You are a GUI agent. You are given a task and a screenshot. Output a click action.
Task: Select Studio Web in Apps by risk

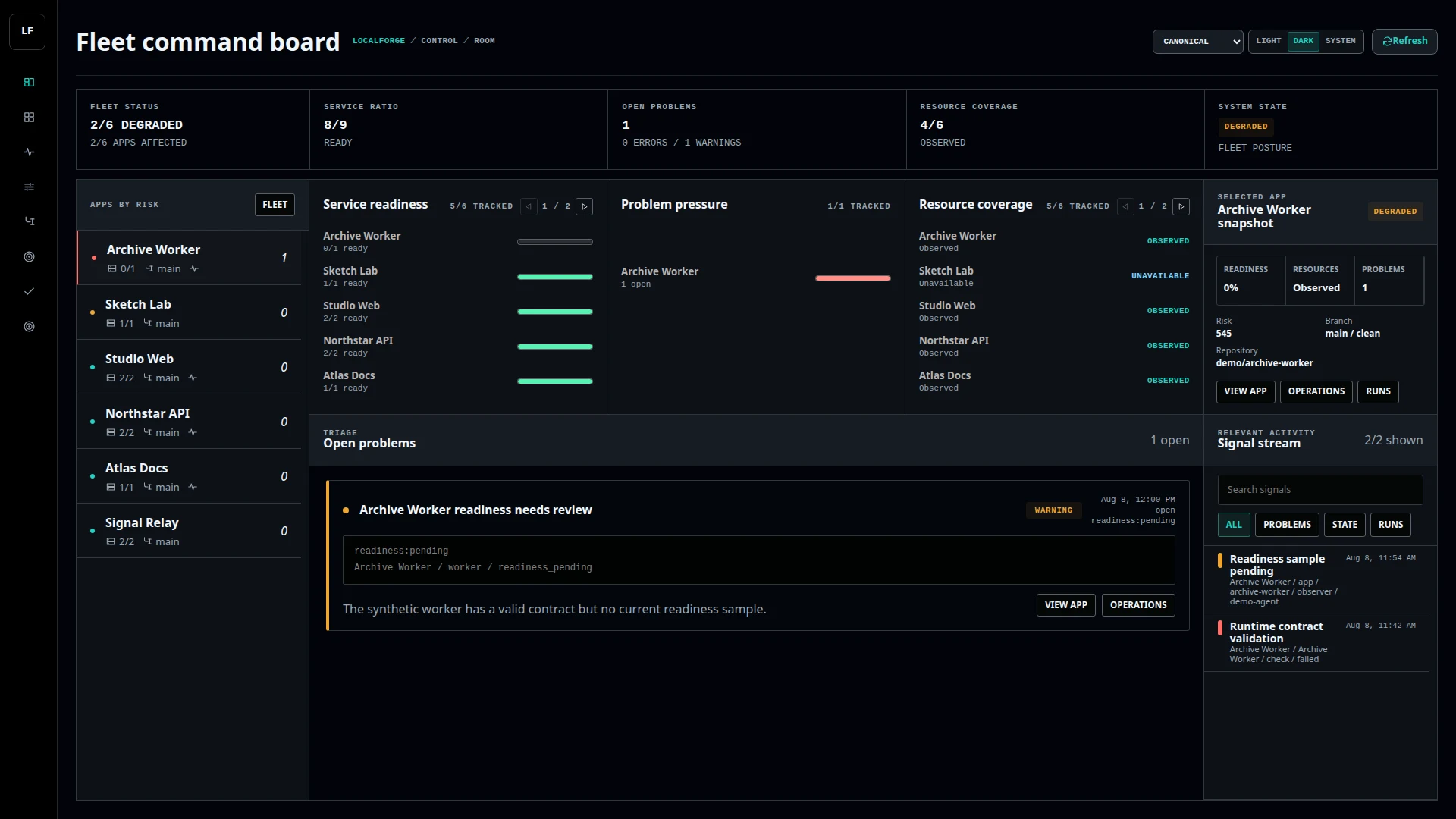[190, 367]
